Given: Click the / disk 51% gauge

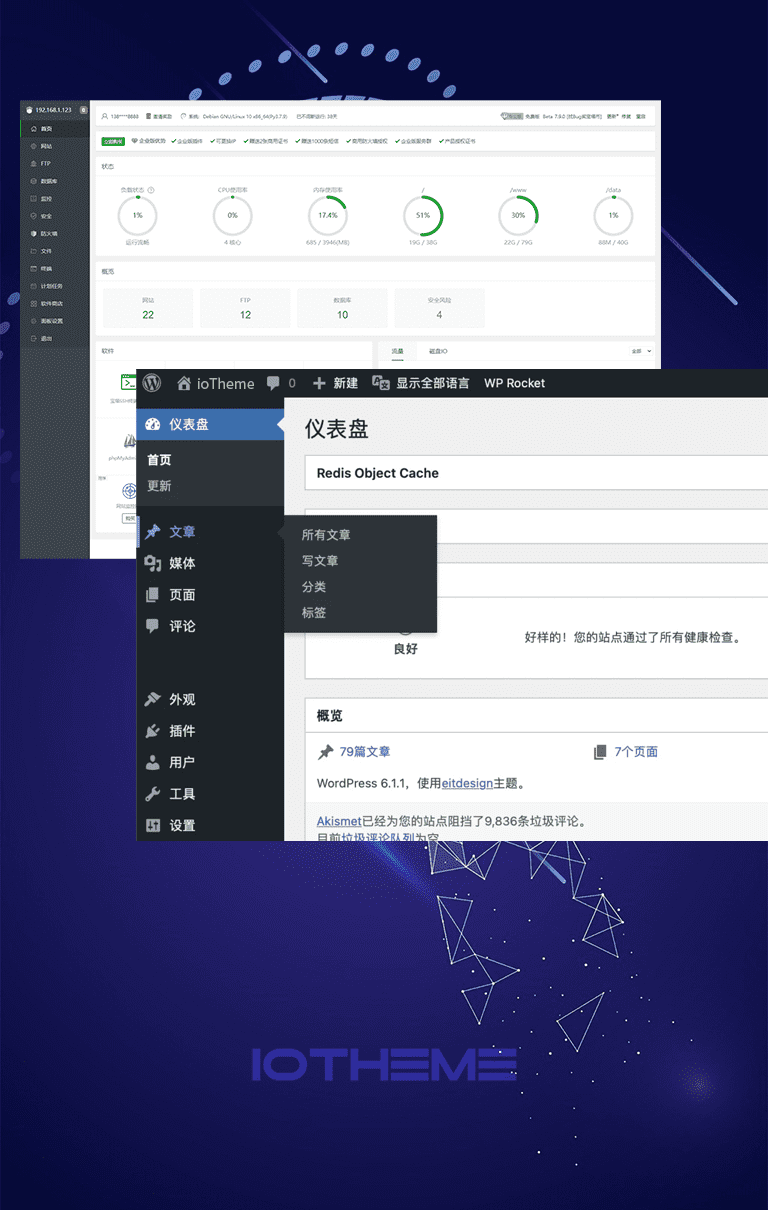Looking at the screenshot, I should tap(423, 216).
